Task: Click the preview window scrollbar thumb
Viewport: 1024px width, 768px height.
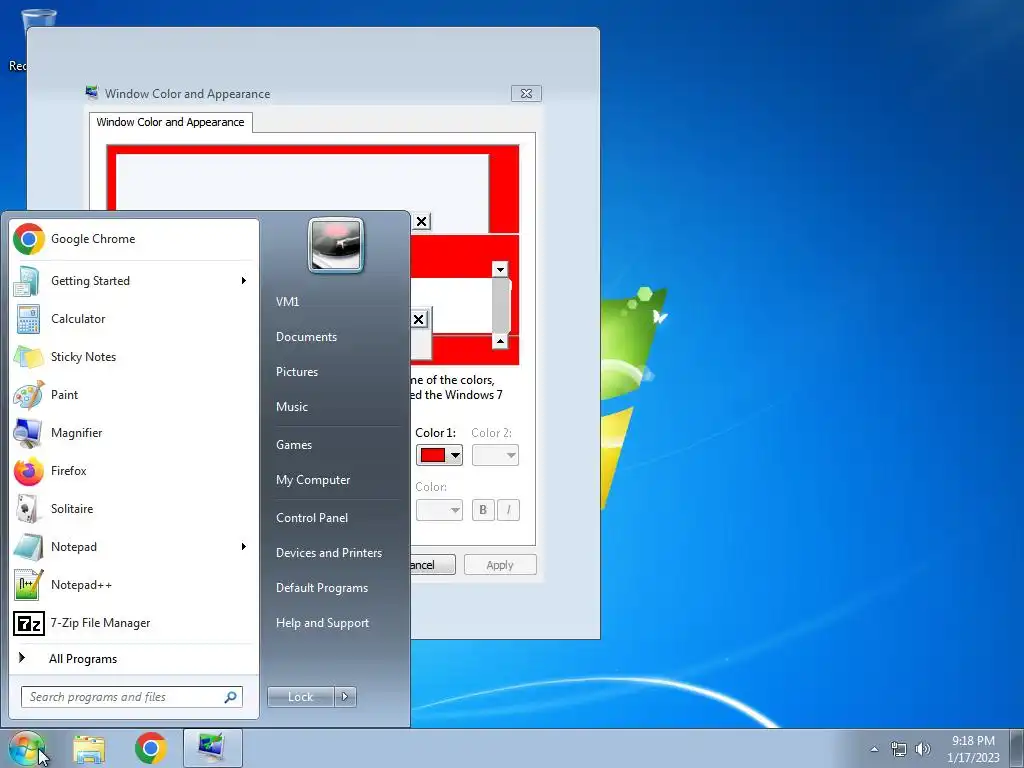Action: pyautogui.click(x=500, y=305)
